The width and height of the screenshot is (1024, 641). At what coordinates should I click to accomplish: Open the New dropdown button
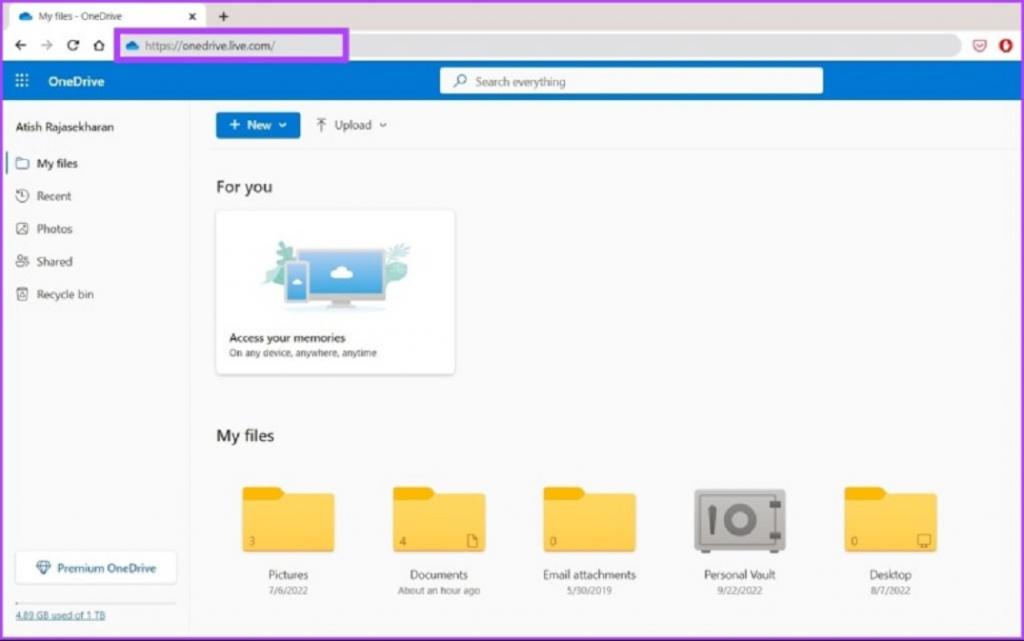pyautogui.click(x=258, y=125)
